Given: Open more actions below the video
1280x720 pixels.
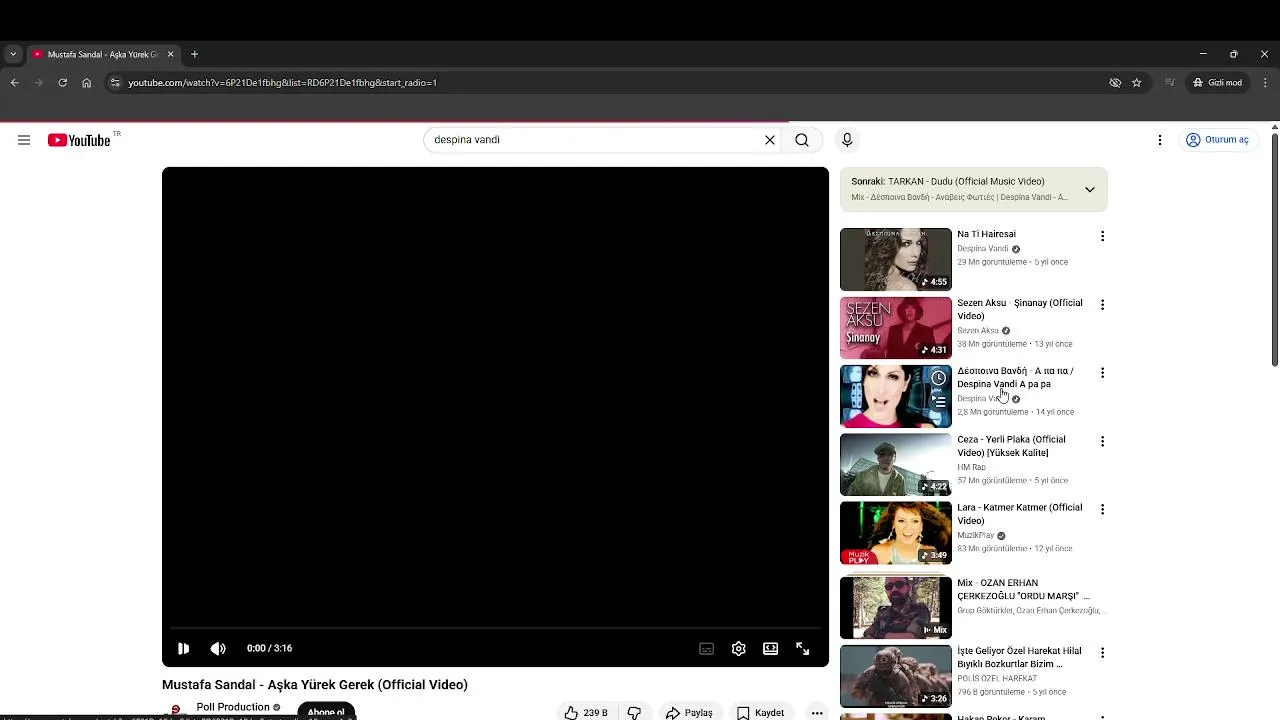Looking at the screenshot, I should tap(817, 713).
